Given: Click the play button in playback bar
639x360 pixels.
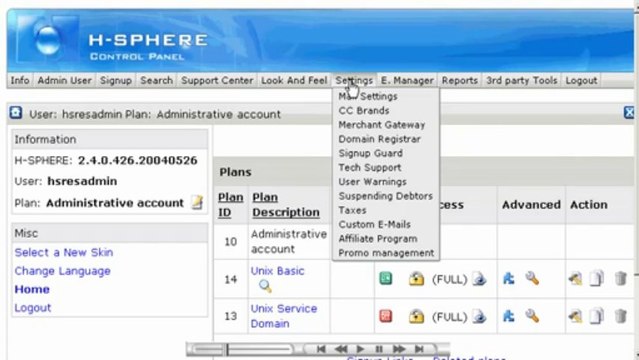Looking at the screenshot, I should click(x=360, y=349).
